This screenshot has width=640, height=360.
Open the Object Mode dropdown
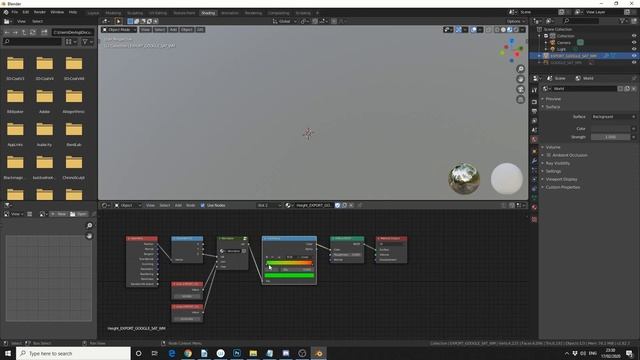pos(119,30)
